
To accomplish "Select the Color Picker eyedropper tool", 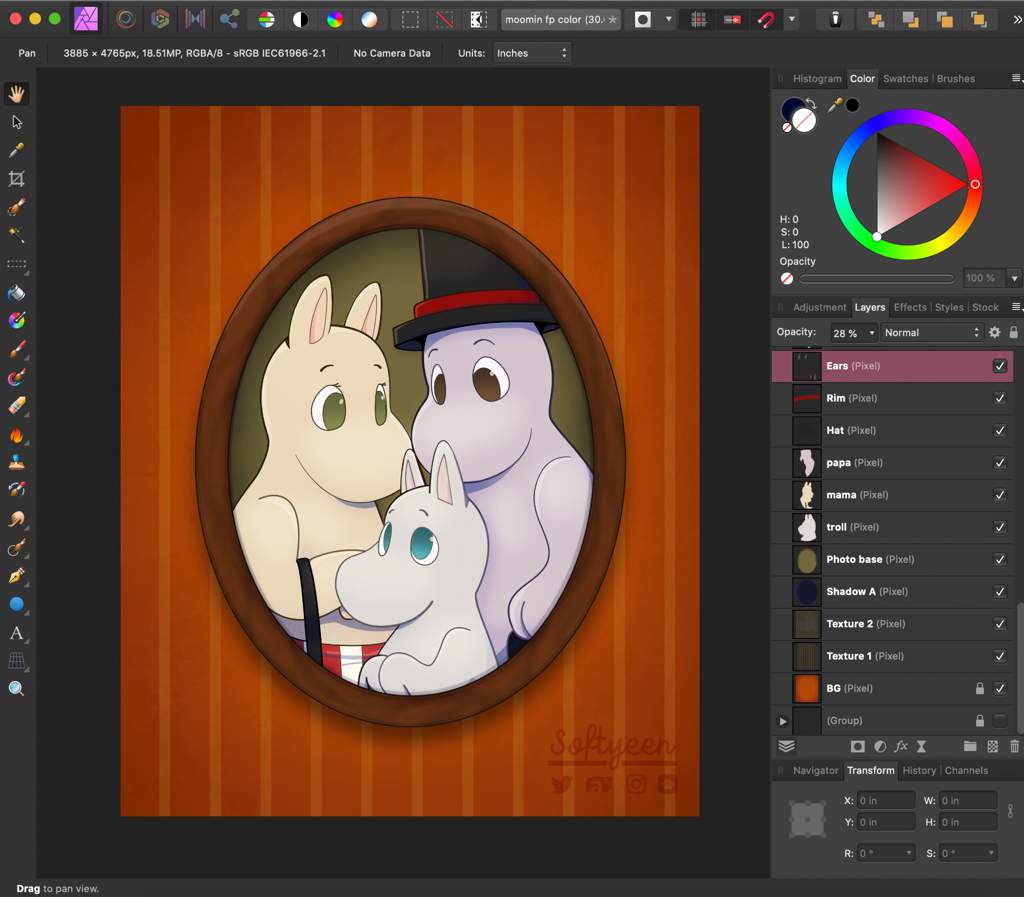I will (16, 150).
